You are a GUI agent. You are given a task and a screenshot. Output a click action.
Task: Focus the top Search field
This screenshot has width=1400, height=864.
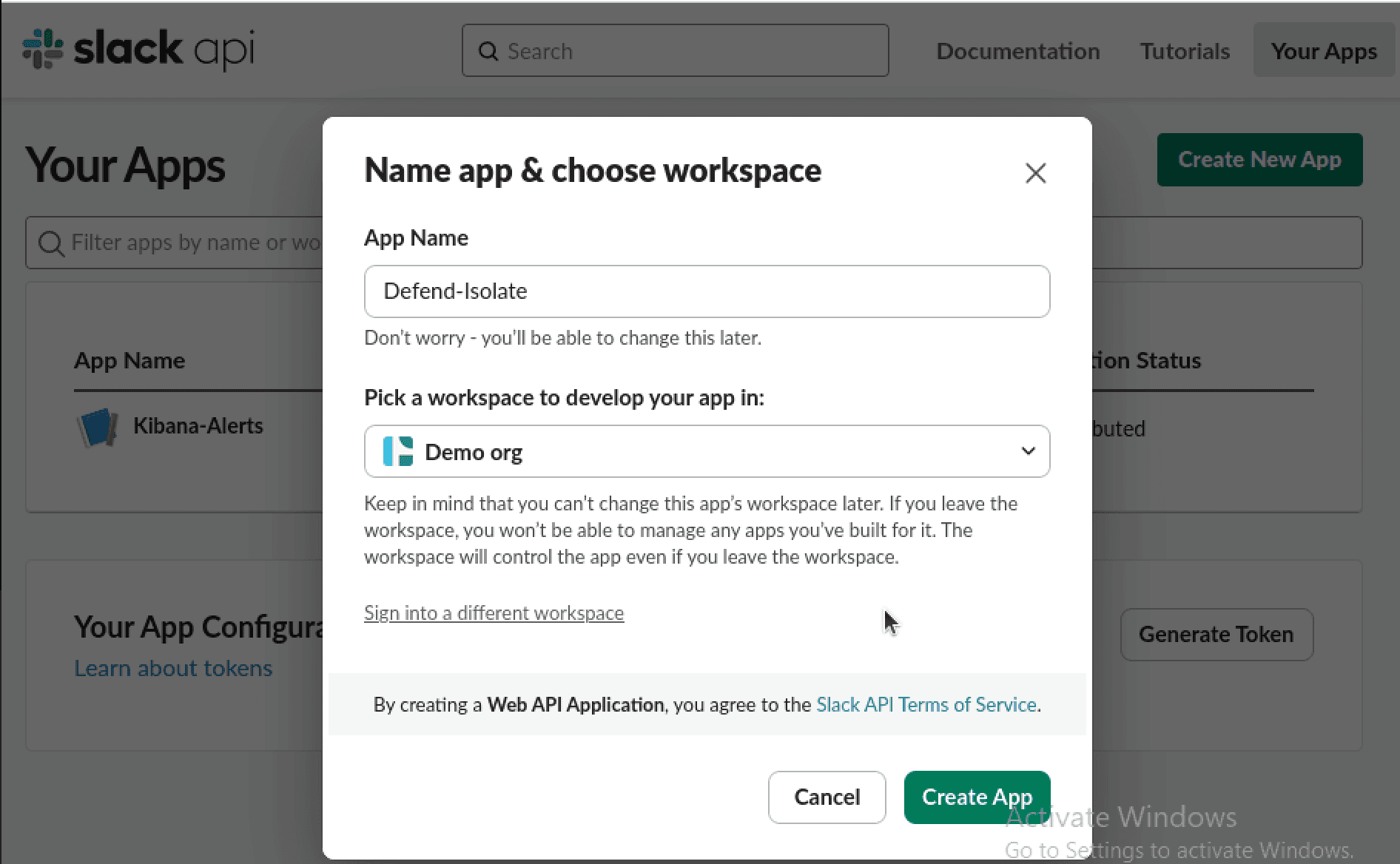coord(675,50)
